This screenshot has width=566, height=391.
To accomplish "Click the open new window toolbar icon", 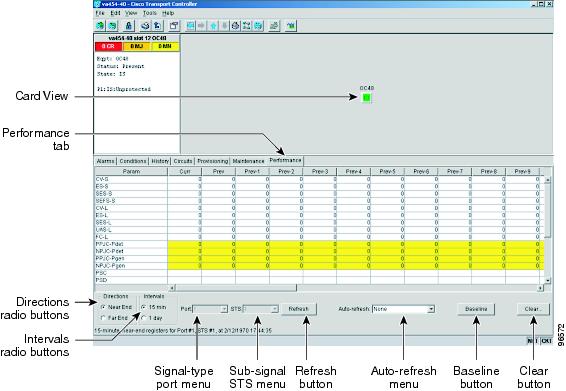I will coord(174,26).
